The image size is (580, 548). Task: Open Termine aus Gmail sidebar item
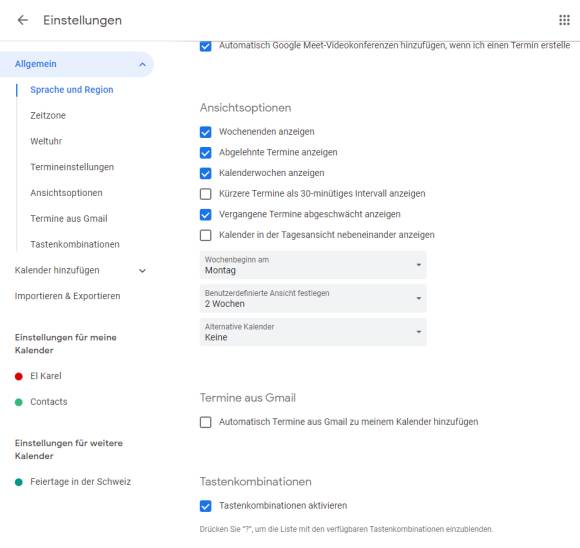tap(69, 219)
